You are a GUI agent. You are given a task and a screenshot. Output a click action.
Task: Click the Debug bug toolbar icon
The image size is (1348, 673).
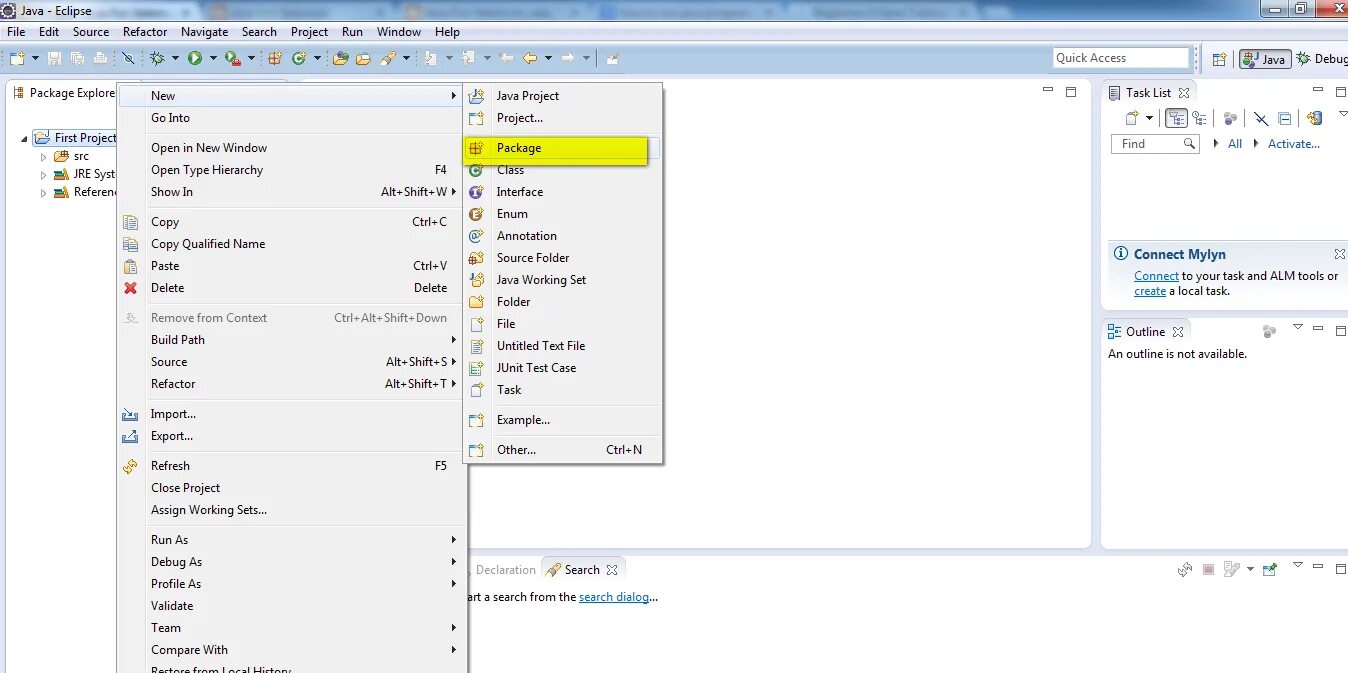coord(157,58)
